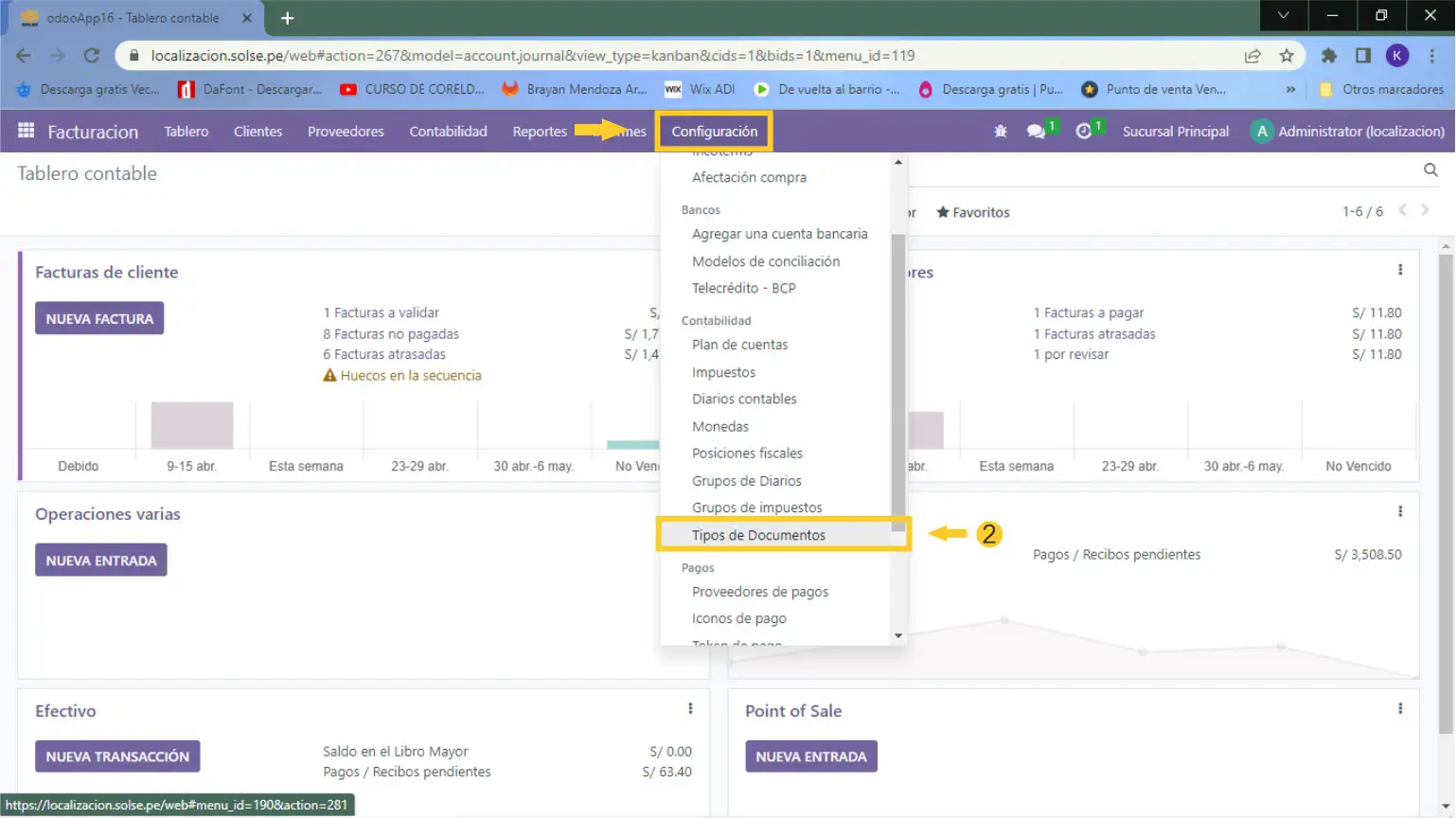Reload the page

92,56
